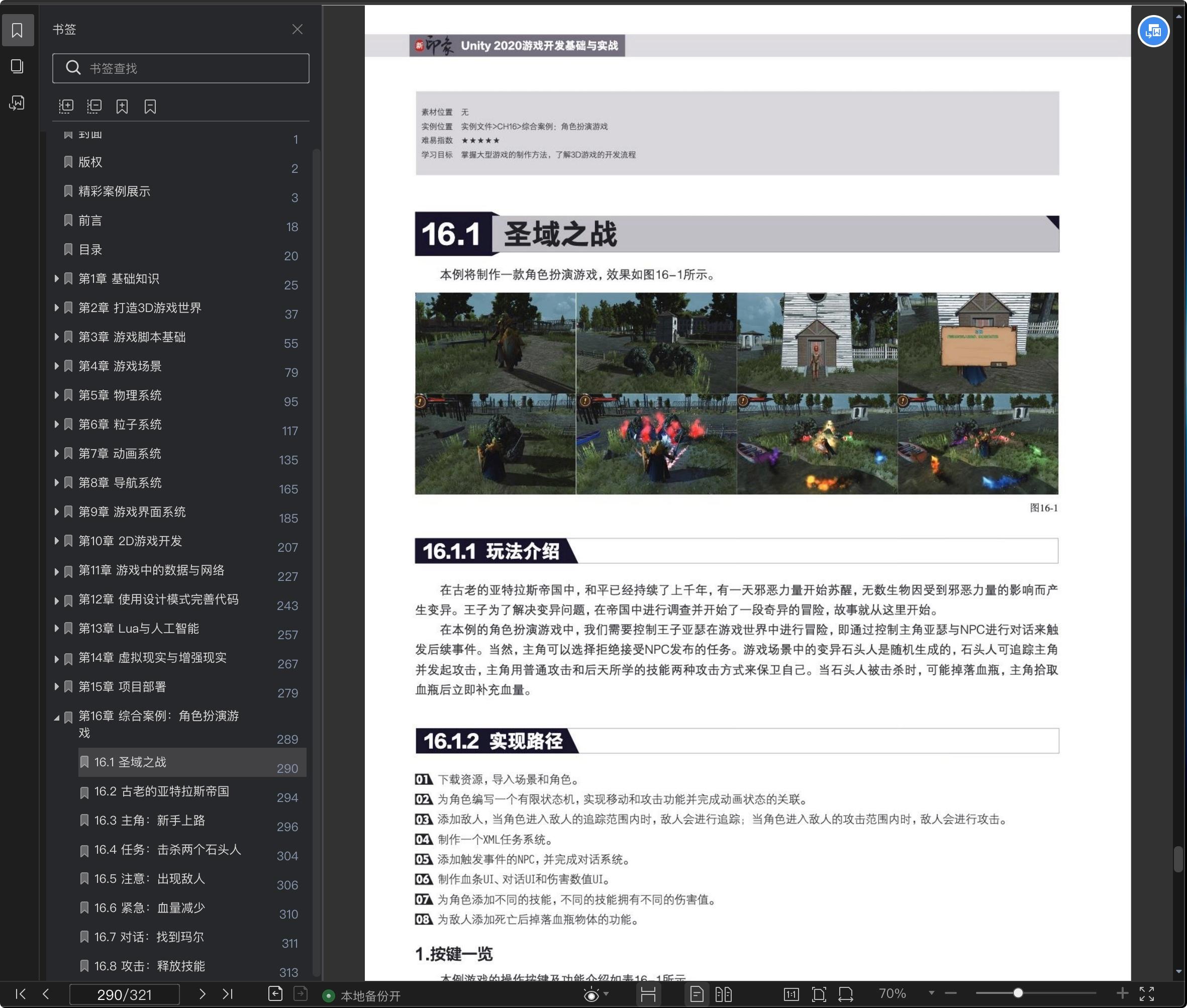Expand 第3章 游戏脚本基础 bookmark
This screenshot has height=1008, width=1187.
56,337
